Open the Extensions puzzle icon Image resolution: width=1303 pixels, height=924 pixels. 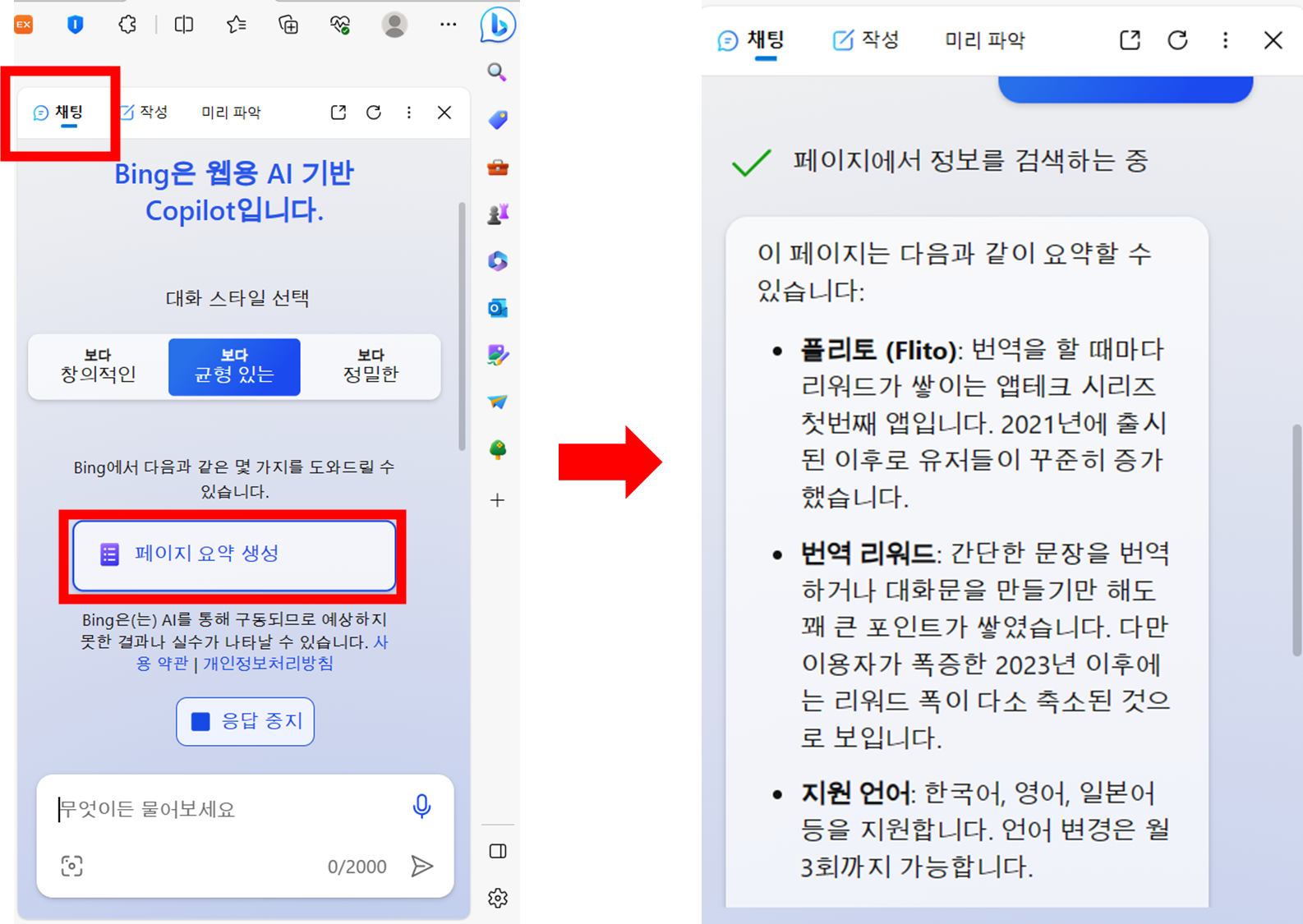click(127, 25)
